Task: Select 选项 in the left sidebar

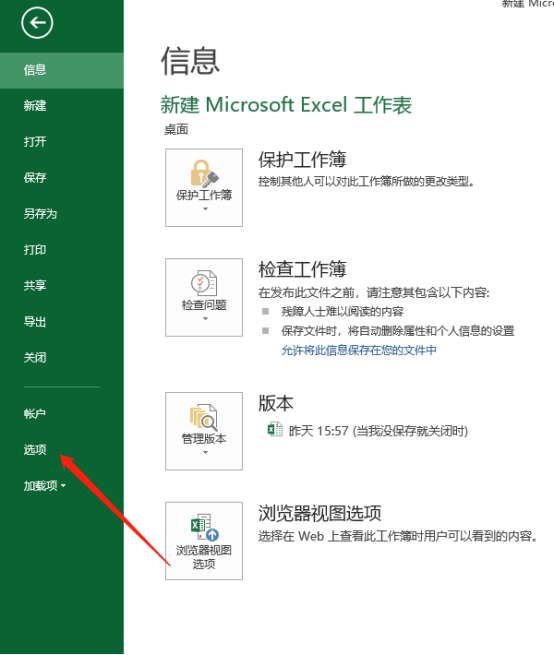Action: [35, 449]
